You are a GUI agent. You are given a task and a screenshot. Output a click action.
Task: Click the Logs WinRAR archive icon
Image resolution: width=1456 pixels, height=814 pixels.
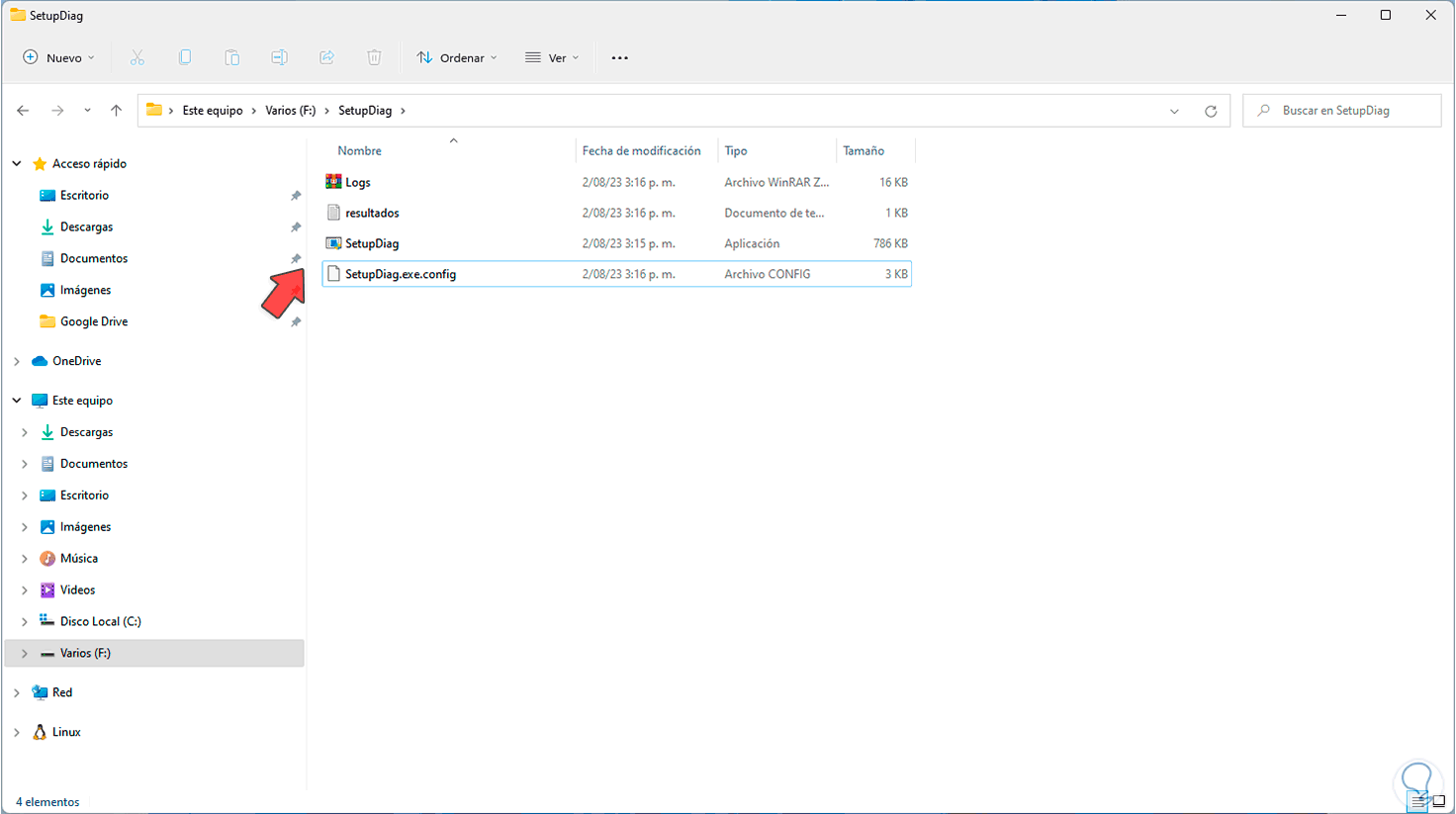(333, 182)
